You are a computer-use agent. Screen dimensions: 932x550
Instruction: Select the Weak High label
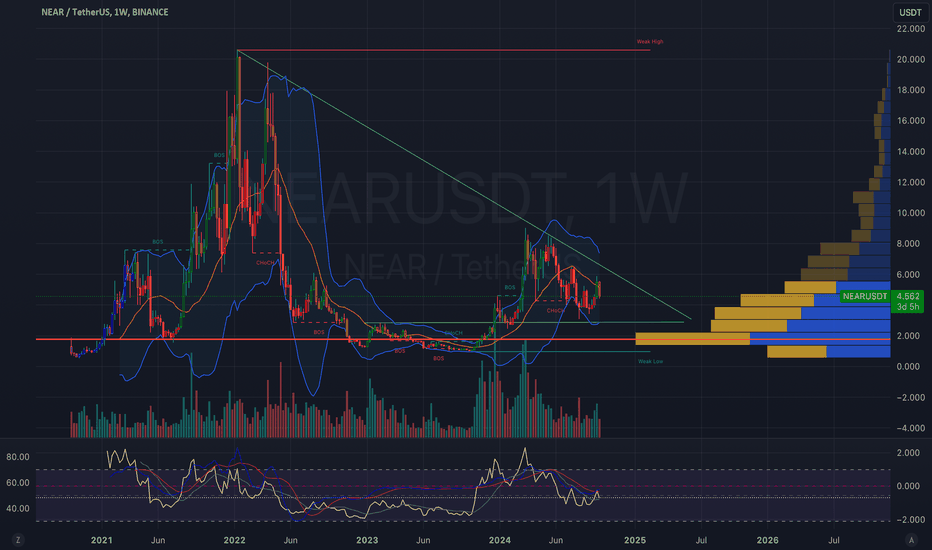pyautogui.click(x=650, y=42)
